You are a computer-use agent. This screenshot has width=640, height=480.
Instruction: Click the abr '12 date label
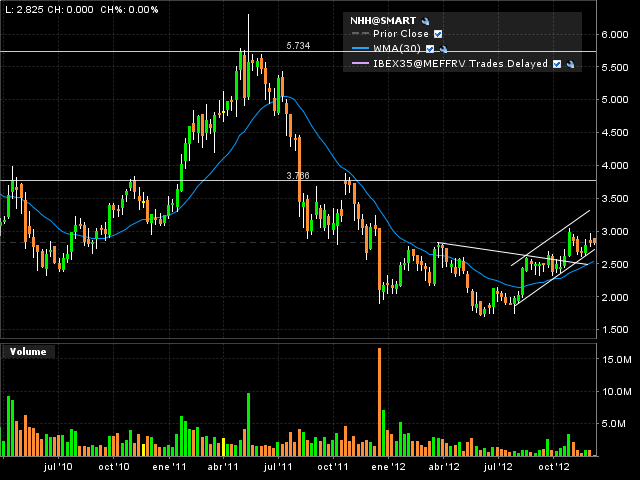coord(443,467)
